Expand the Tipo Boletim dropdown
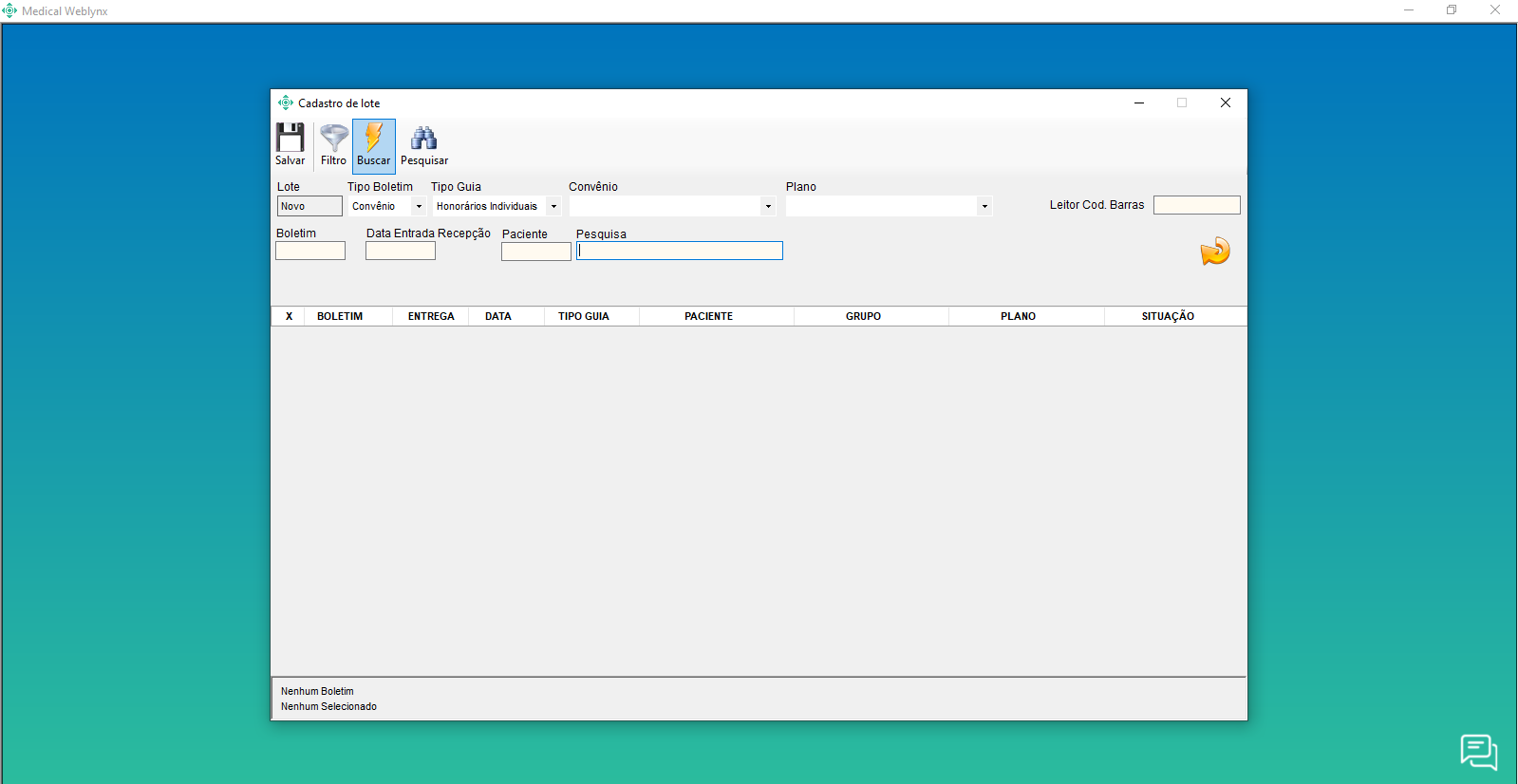 419,206
